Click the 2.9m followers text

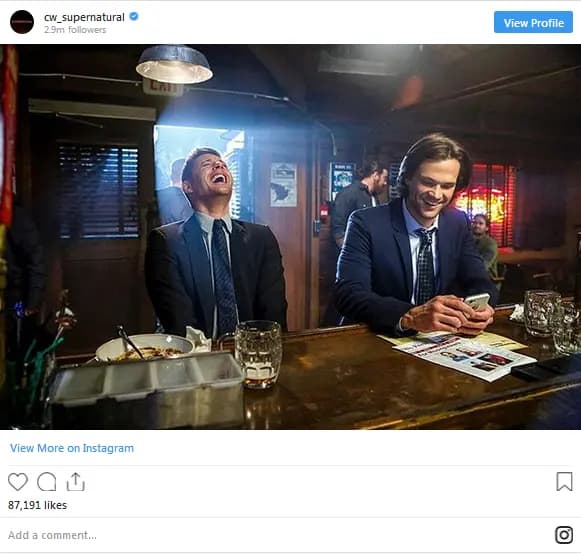tap(75, 30)
